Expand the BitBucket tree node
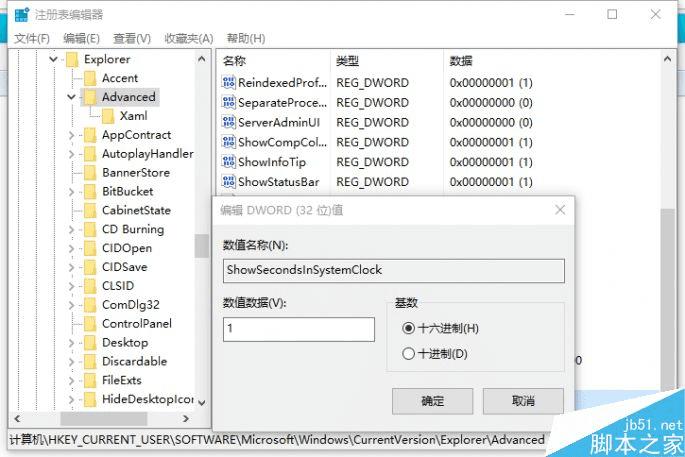Screen dimensions: 685x457 click(x=72, y=192)
